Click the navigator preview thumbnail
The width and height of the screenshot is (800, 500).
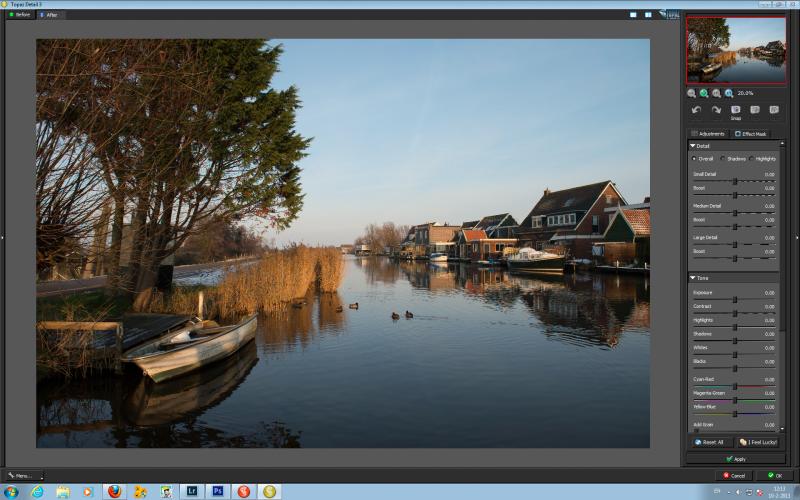pos(736,50)
